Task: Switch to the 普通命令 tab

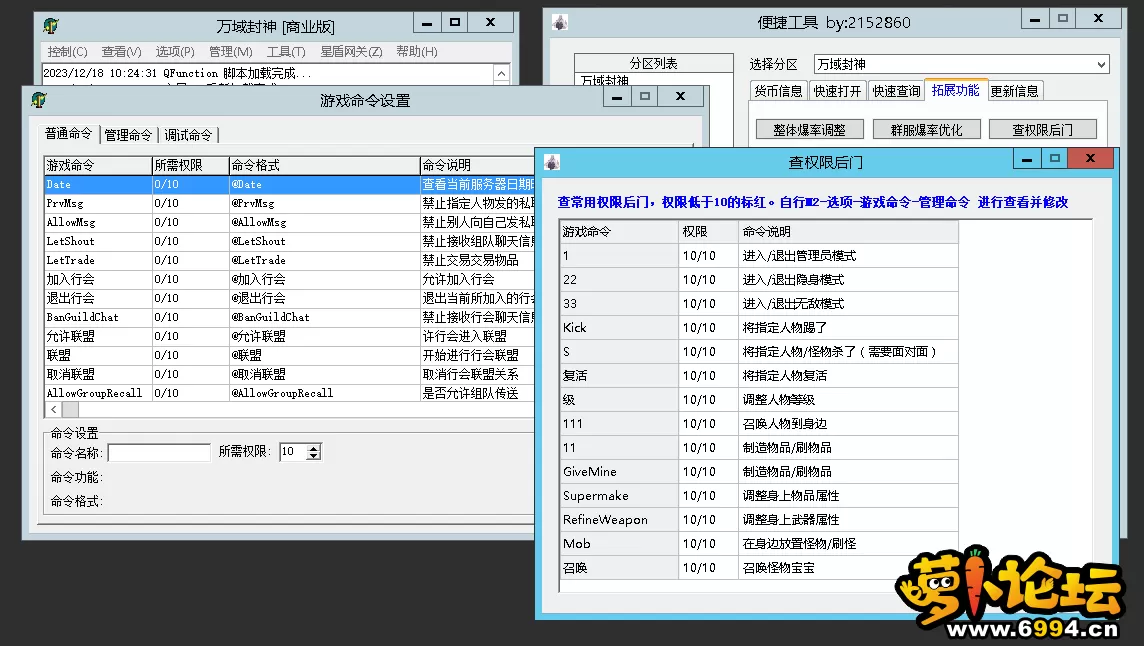Action: point(69,134)
